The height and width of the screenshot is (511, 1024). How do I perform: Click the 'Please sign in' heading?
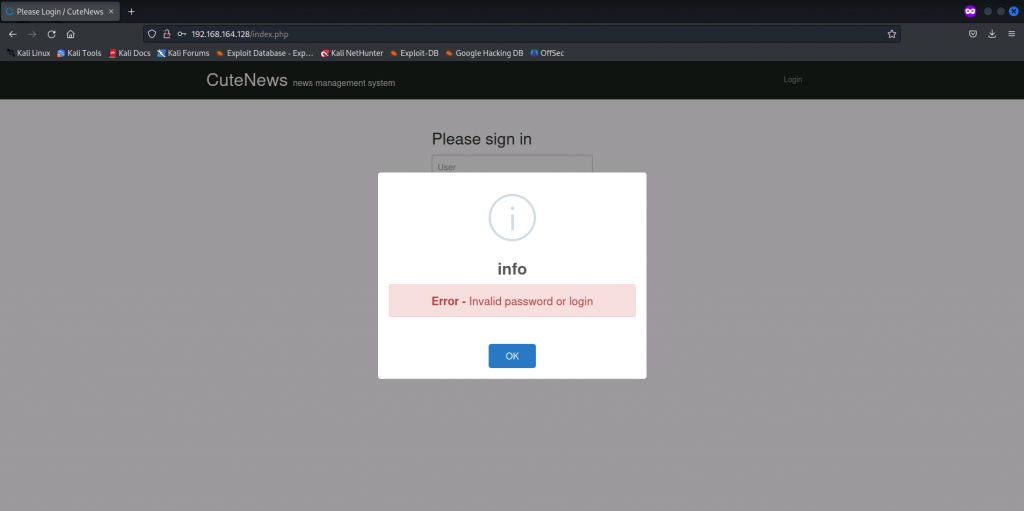point(481,139)
